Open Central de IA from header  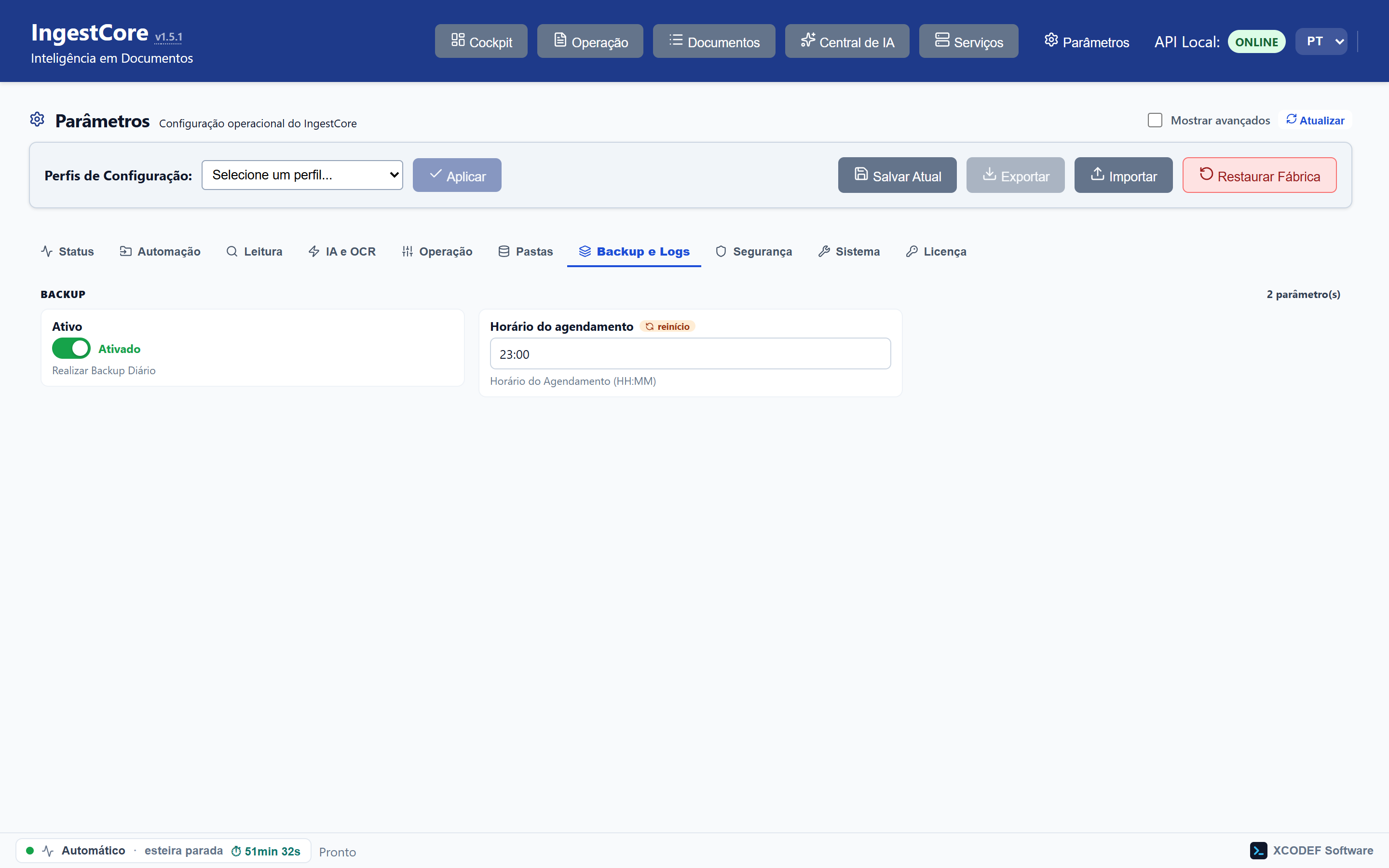click(847, 41)
